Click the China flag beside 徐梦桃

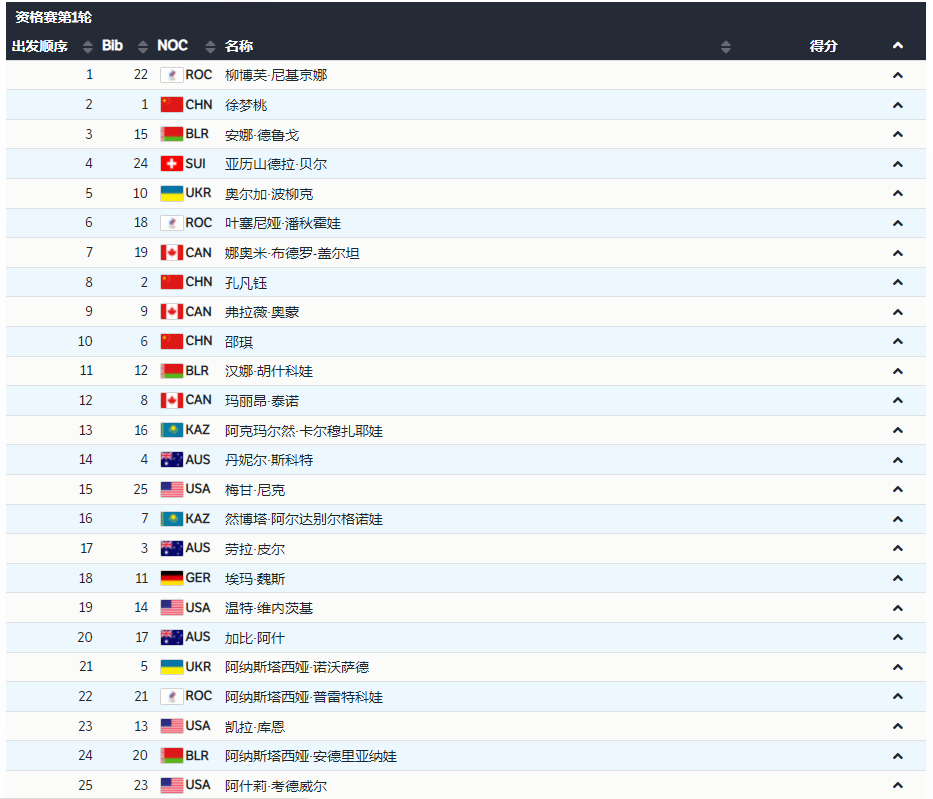coord(172,105)
